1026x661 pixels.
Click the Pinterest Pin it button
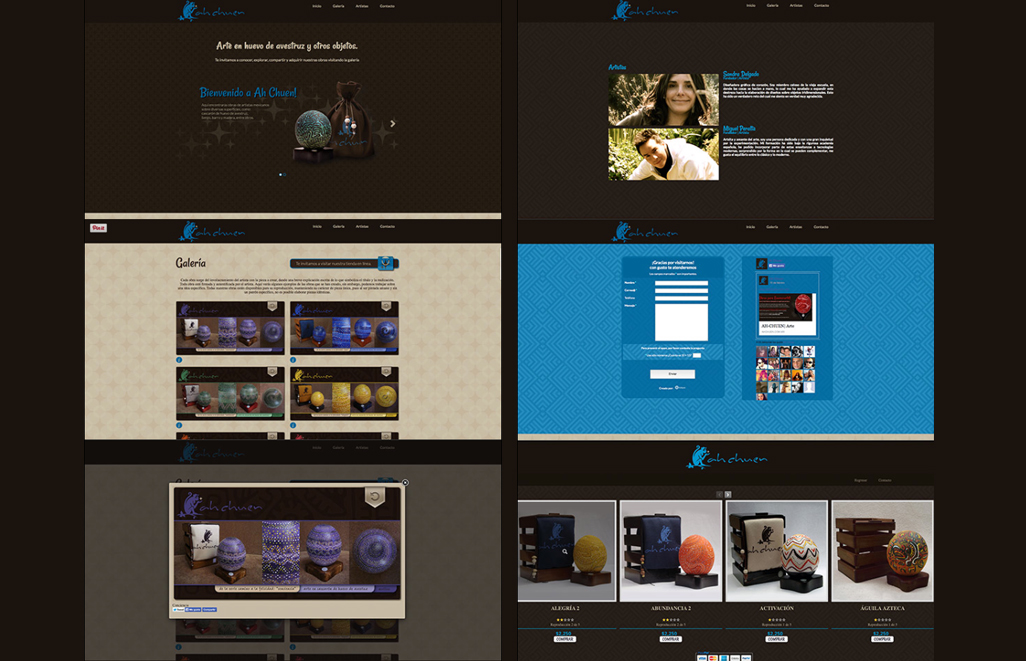pyautogui.click(x=98, y=228)
